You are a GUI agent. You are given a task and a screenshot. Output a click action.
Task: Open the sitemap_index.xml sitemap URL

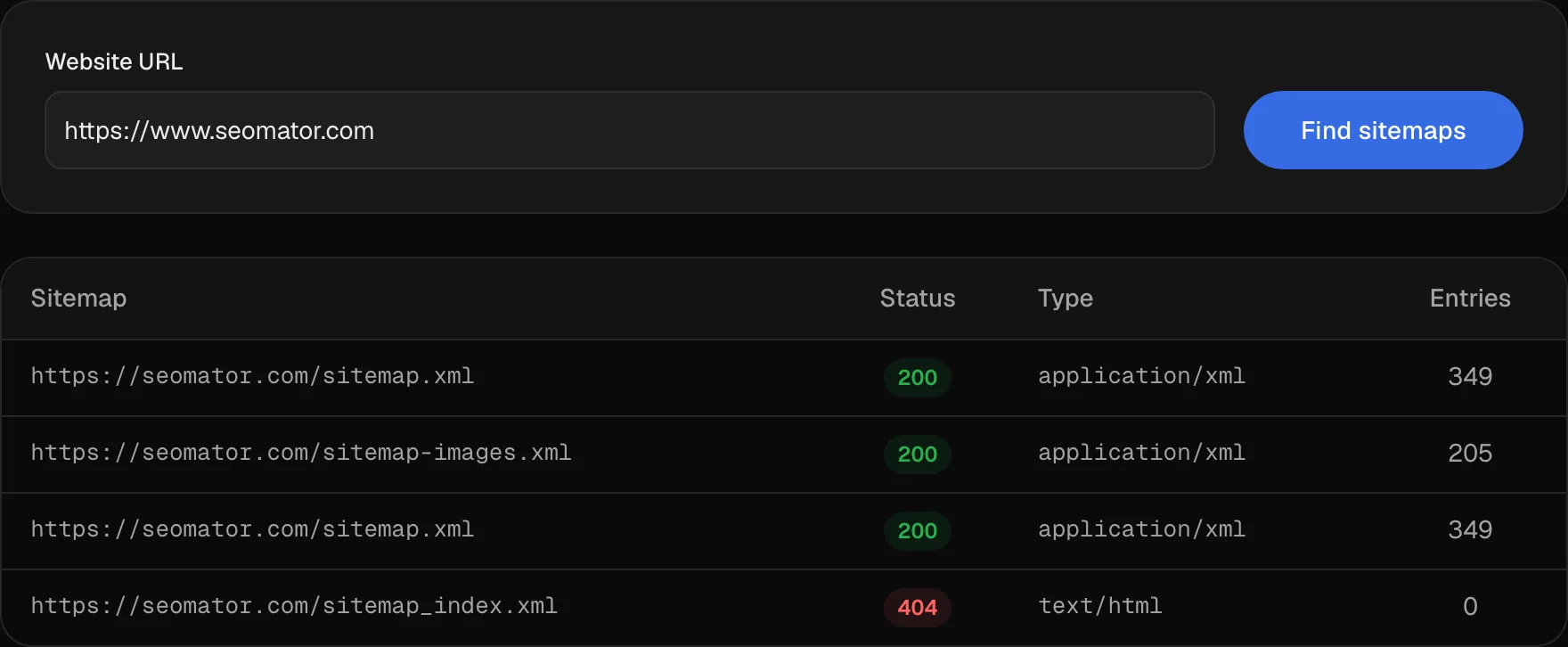(294, 606)
